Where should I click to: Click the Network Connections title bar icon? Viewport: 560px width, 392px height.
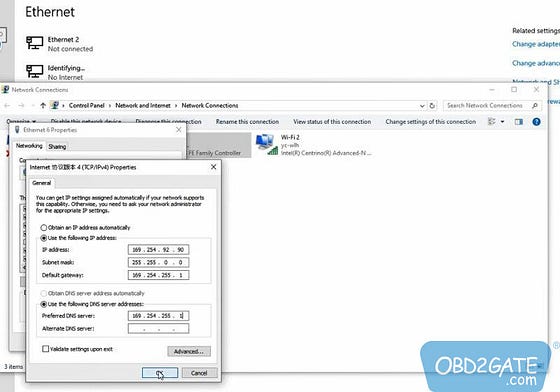tap(5, 90)
